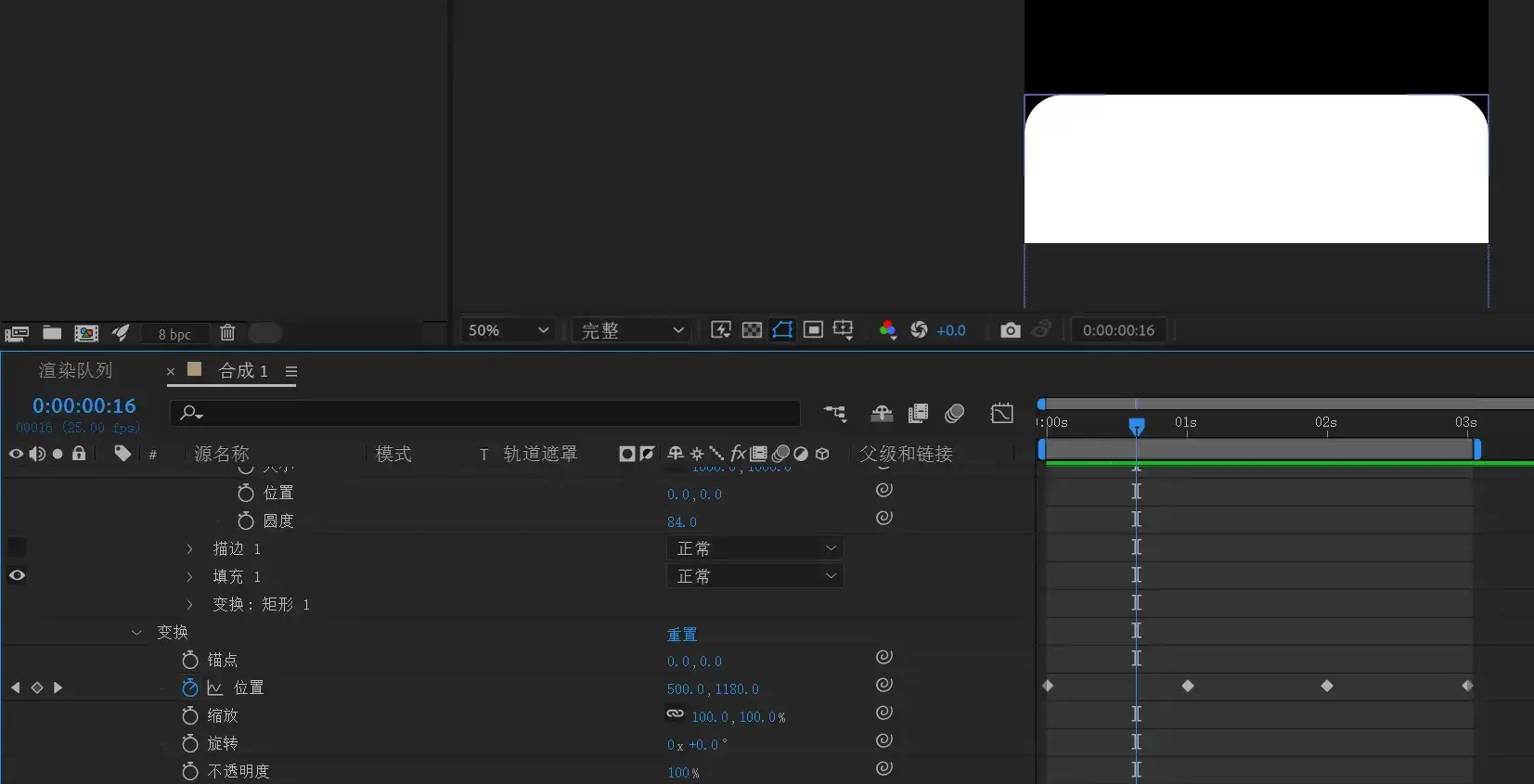Open the 50% magnification dropdown
Screen dimensions: 1534x784
point(509,330)
